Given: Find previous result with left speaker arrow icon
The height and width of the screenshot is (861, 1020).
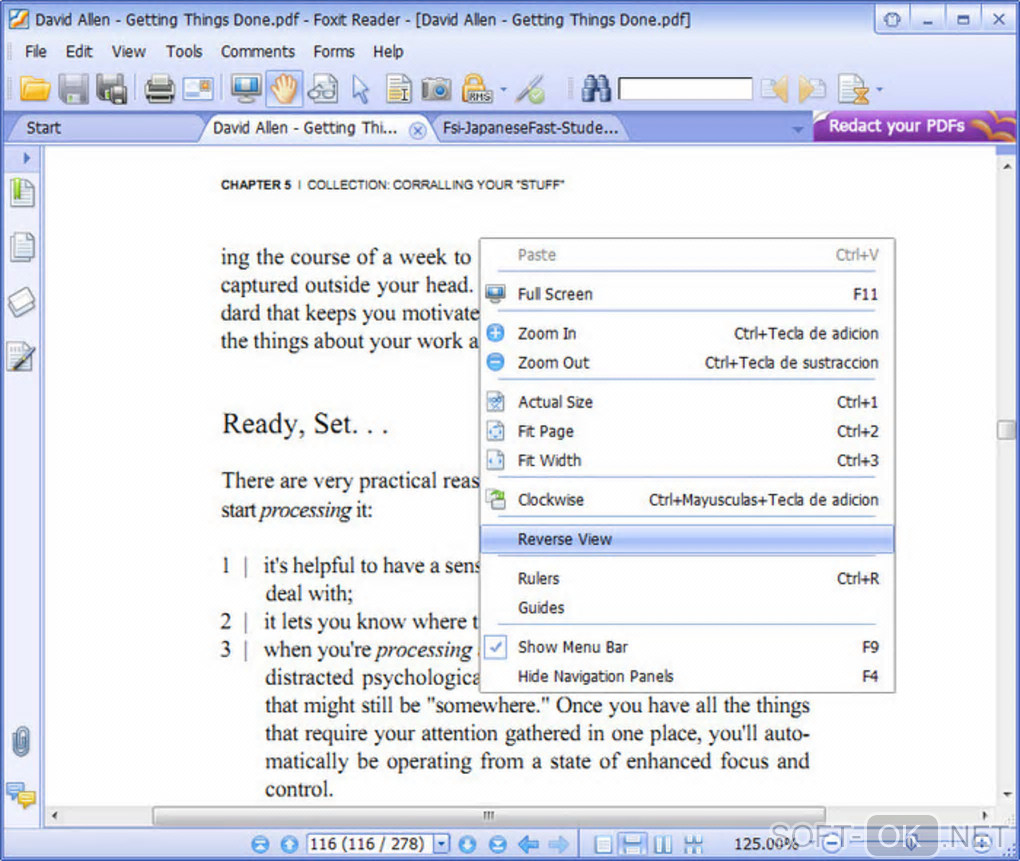Looking at the screenshot, I should point(774,88).
